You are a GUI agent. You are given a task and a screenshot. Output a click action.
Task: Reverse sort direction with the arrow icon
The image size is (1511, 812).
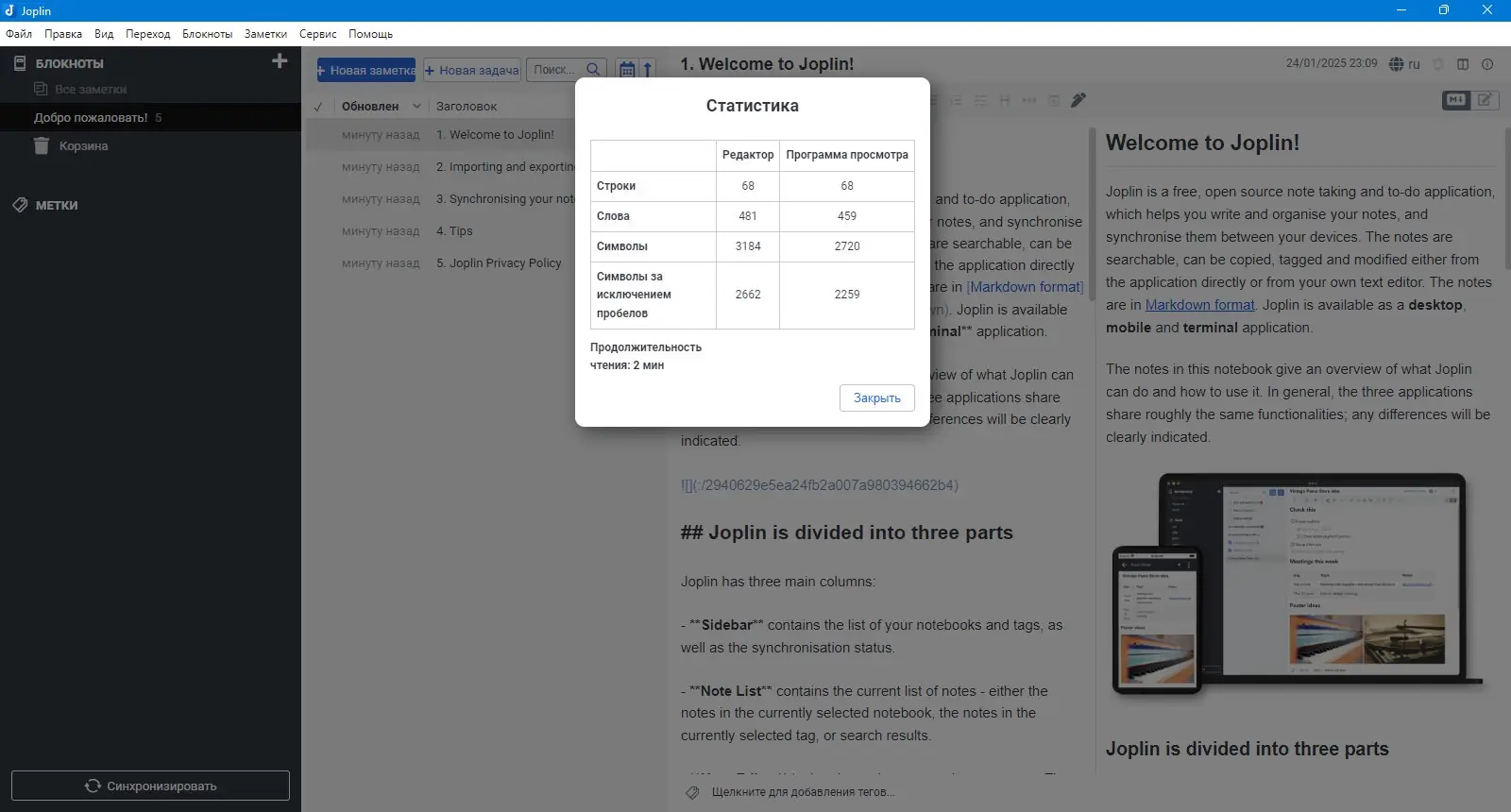[648, 70]
